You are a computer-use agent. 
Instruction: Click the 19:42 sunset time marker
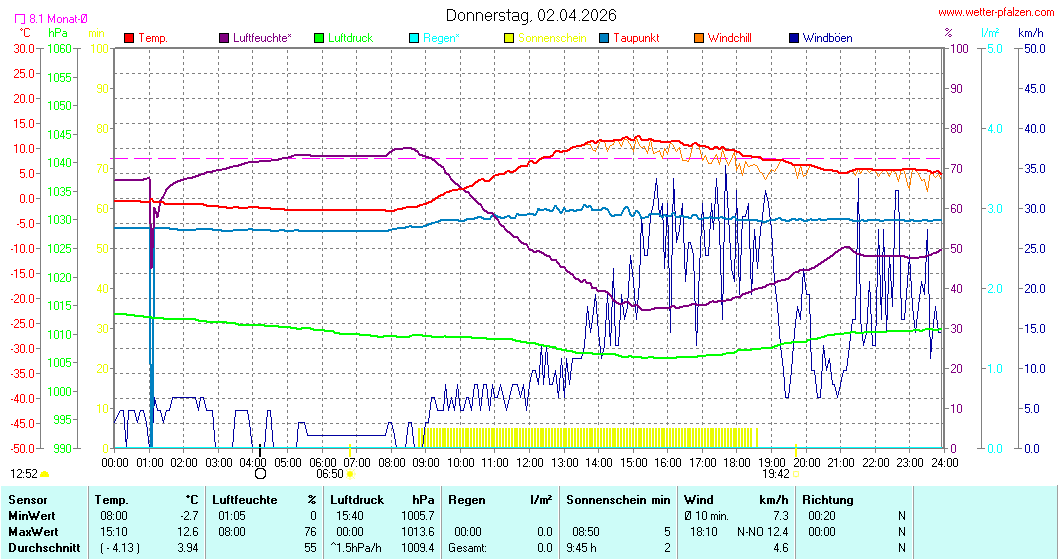tap(776, 474)
